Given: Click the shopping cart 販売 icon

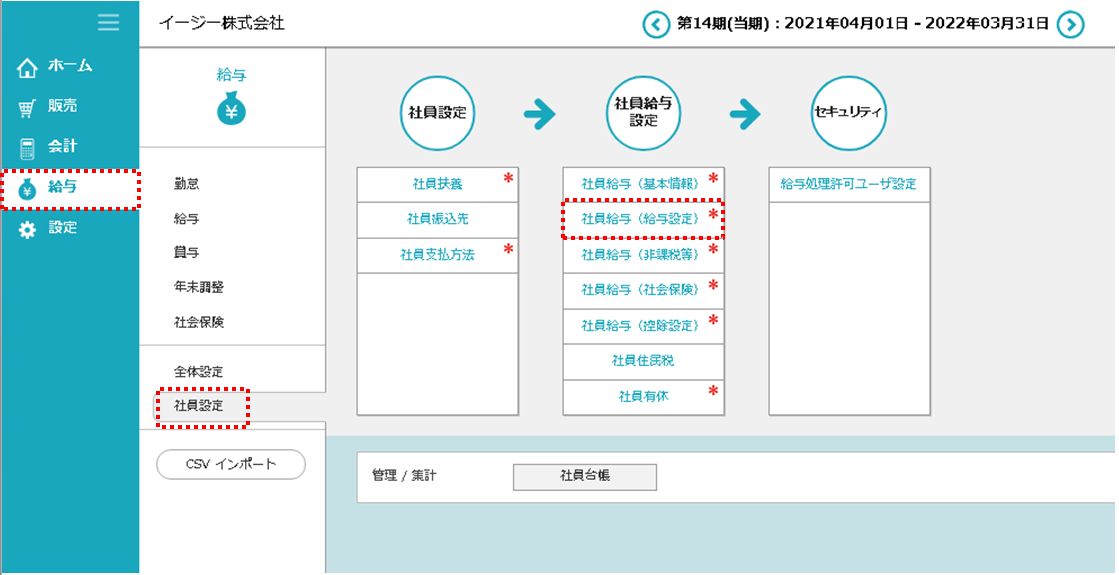Looking at the screenshot, I should 27,107.
